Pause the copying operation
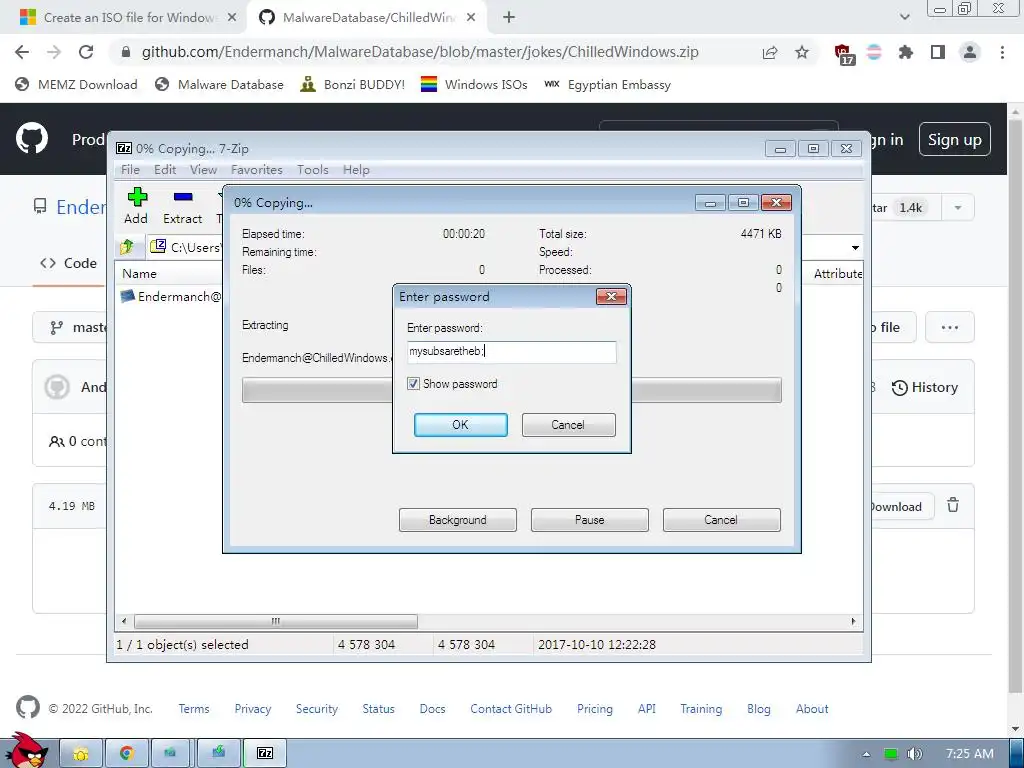 (x=590, y=520)
